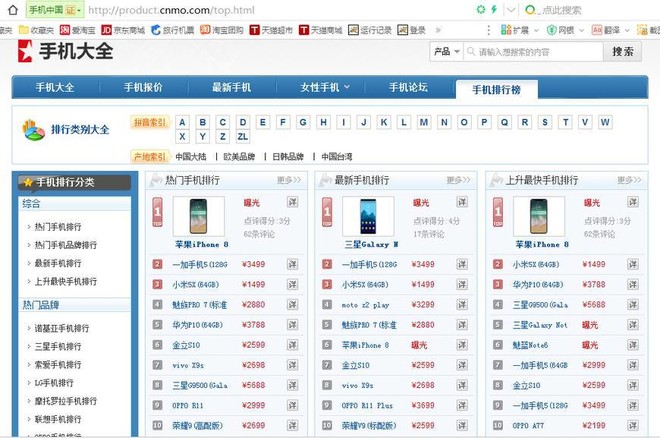Open the 翻译 translate dropdown
This screenshot has width=660, height=438.
(x=610, y=30)
